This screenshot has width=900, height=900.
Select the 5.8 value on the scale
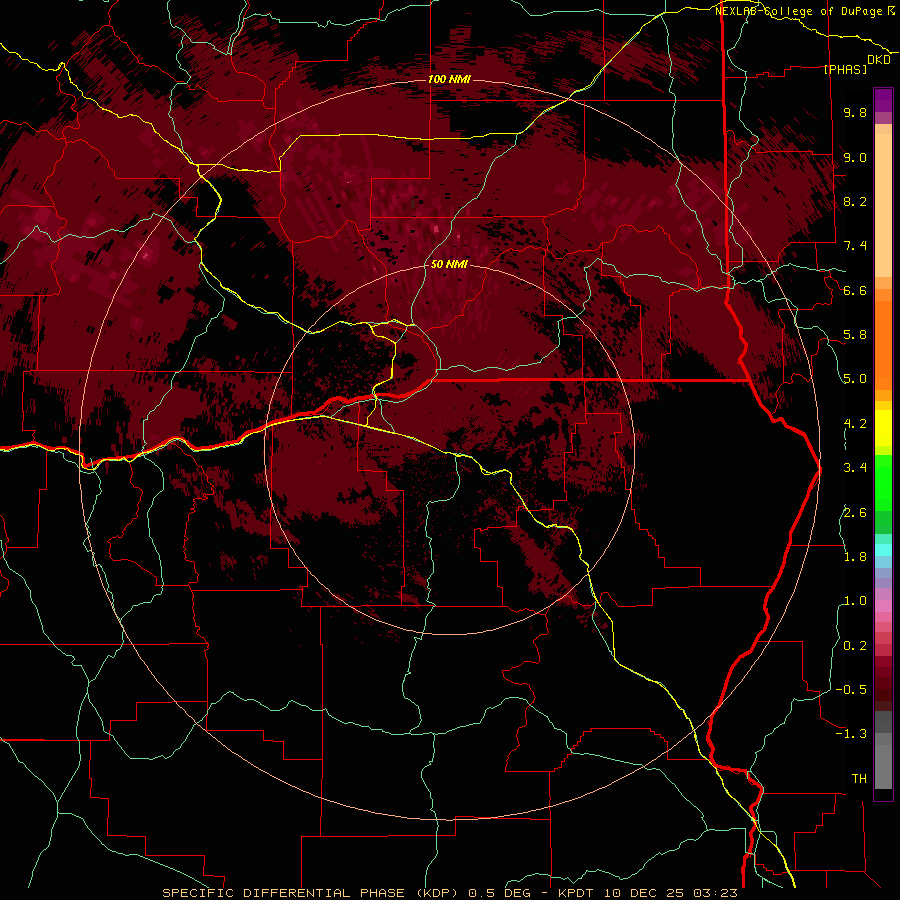tap(855, 335)
